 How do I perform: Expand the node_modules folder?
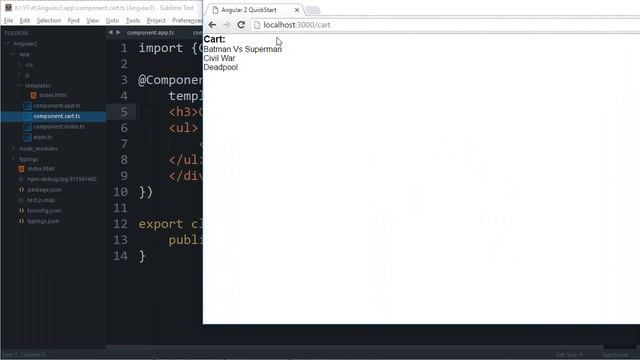pos(13,149)
